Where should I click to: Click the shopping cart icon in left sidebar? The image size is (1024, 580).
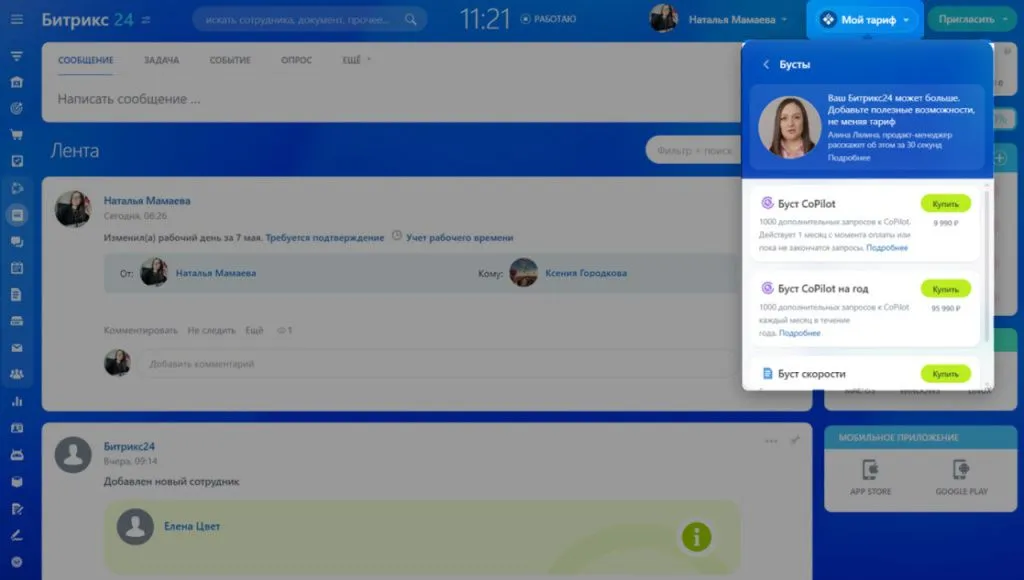coord(16,134)
